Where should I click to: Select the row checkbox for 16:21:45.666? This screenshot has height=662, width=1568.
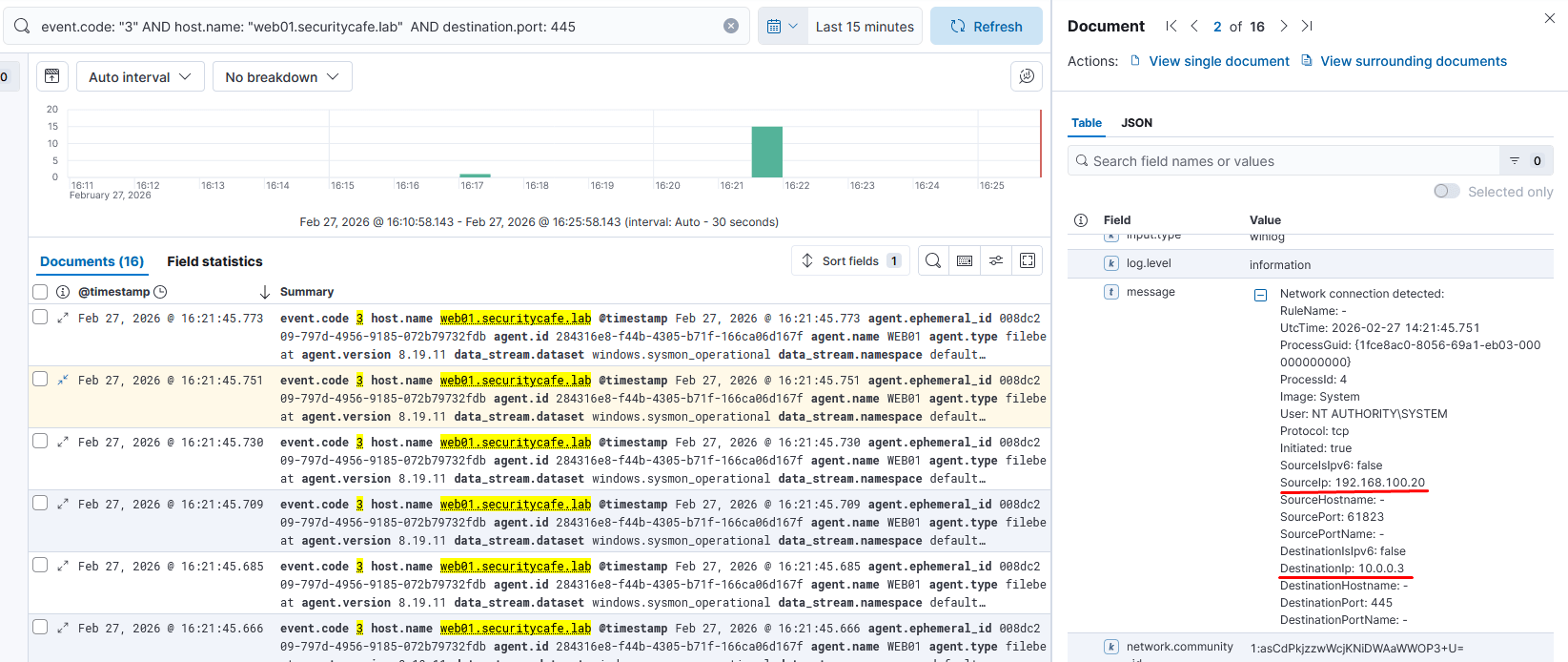40,627
